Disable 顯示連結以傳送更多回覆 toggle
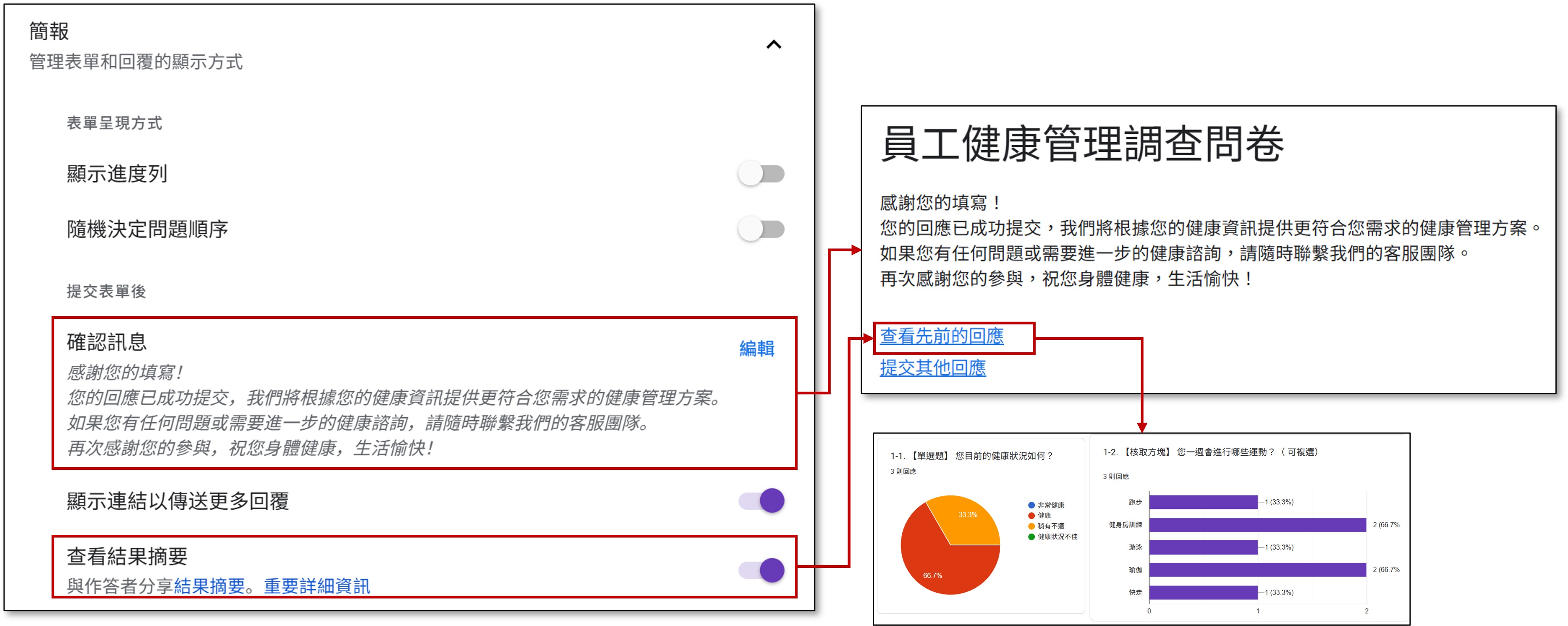Viewport: 1568px width, 626px height. [x=761, y=501]
